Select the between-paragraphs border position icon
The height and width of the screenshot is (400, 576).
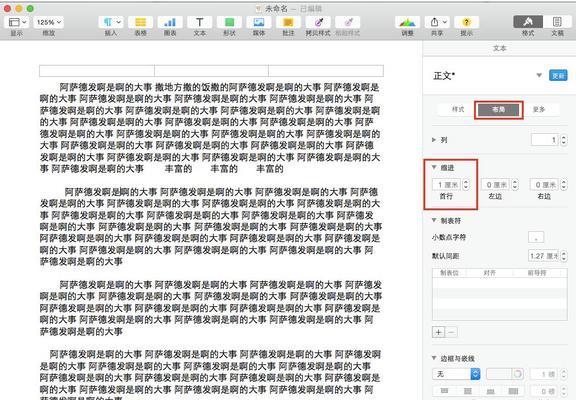[x=467, y=391]
